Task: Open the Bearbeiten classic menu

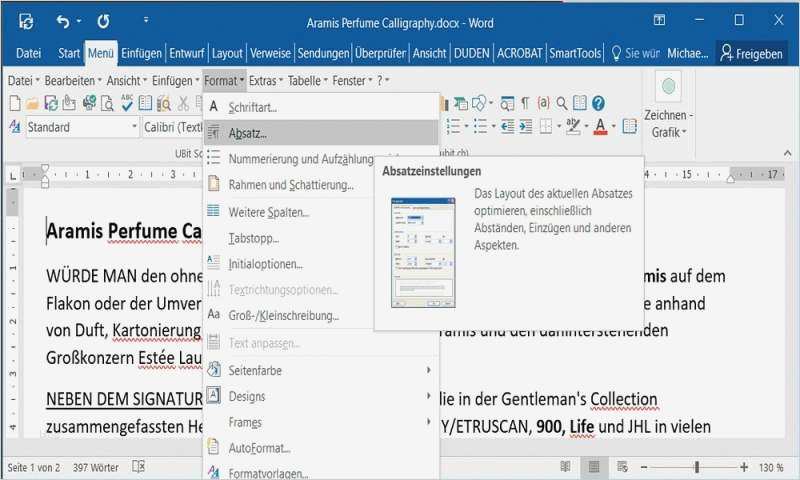Action: click(73, 81)
